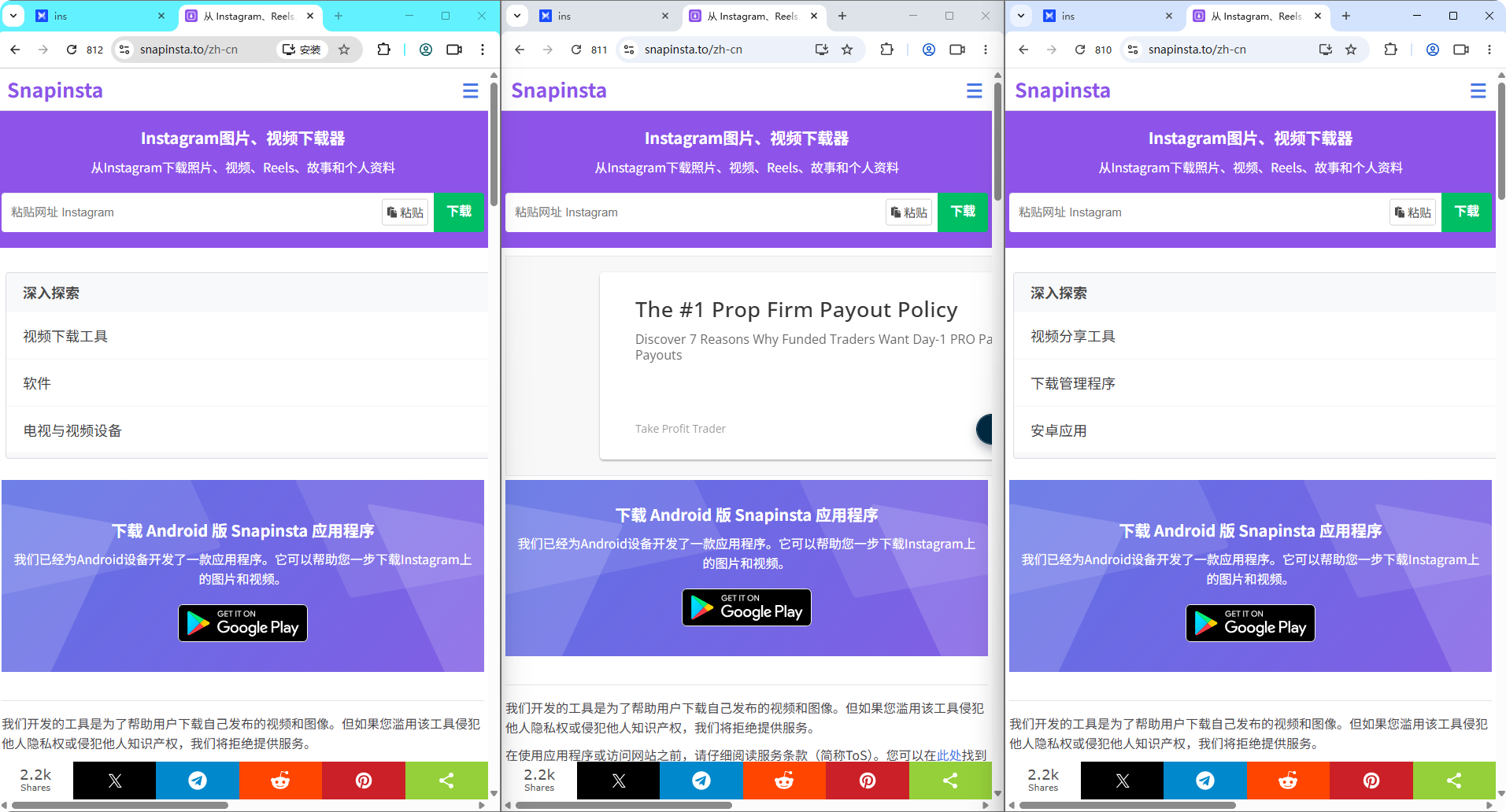Click 粘贴 paste button in right window
Viewport: 1506px width, 812px height.
(x=1412, y=212)
